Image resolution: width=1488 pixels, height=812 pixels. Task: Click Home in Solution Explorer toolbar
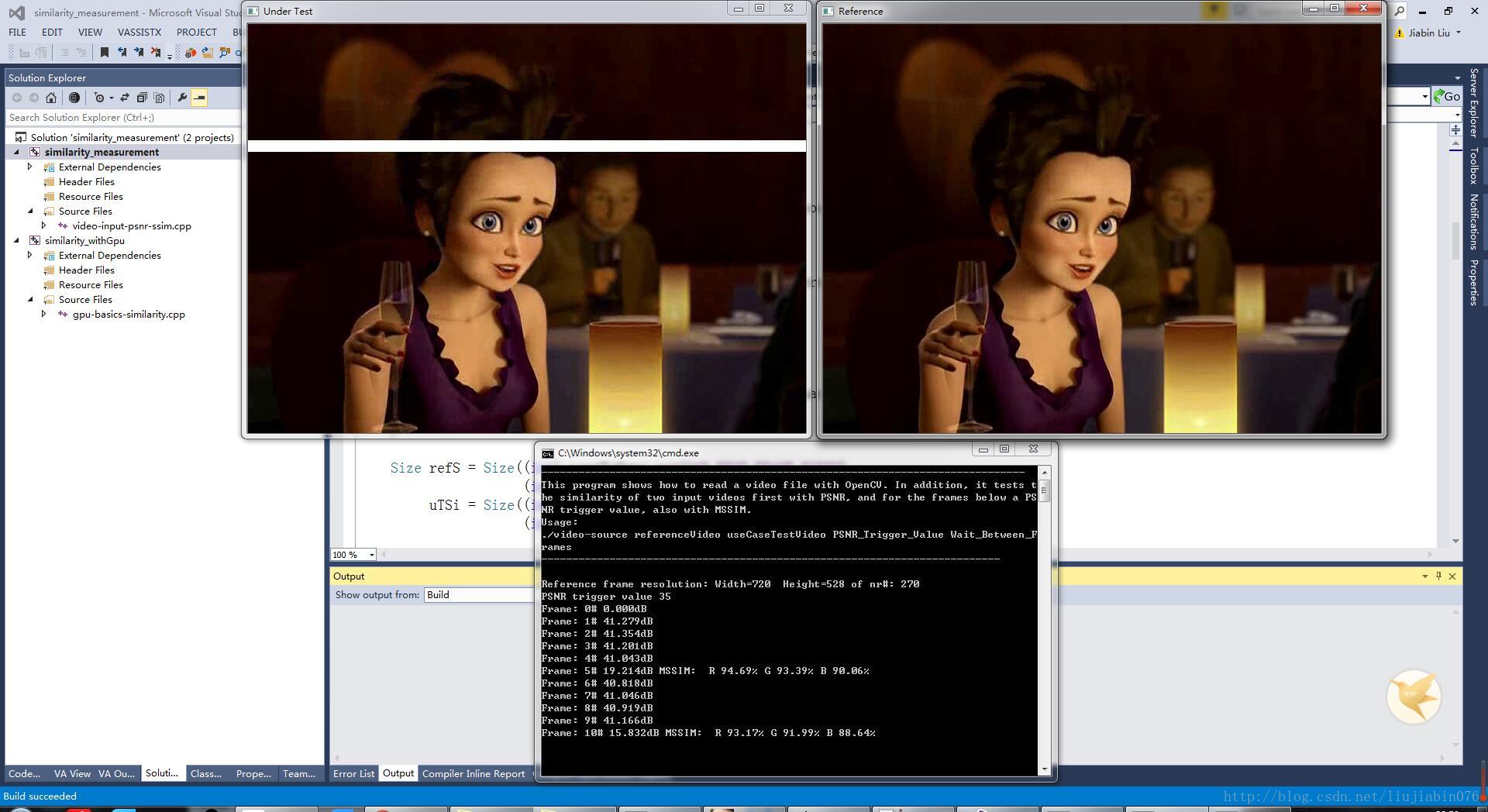click(x=51, y=98)
